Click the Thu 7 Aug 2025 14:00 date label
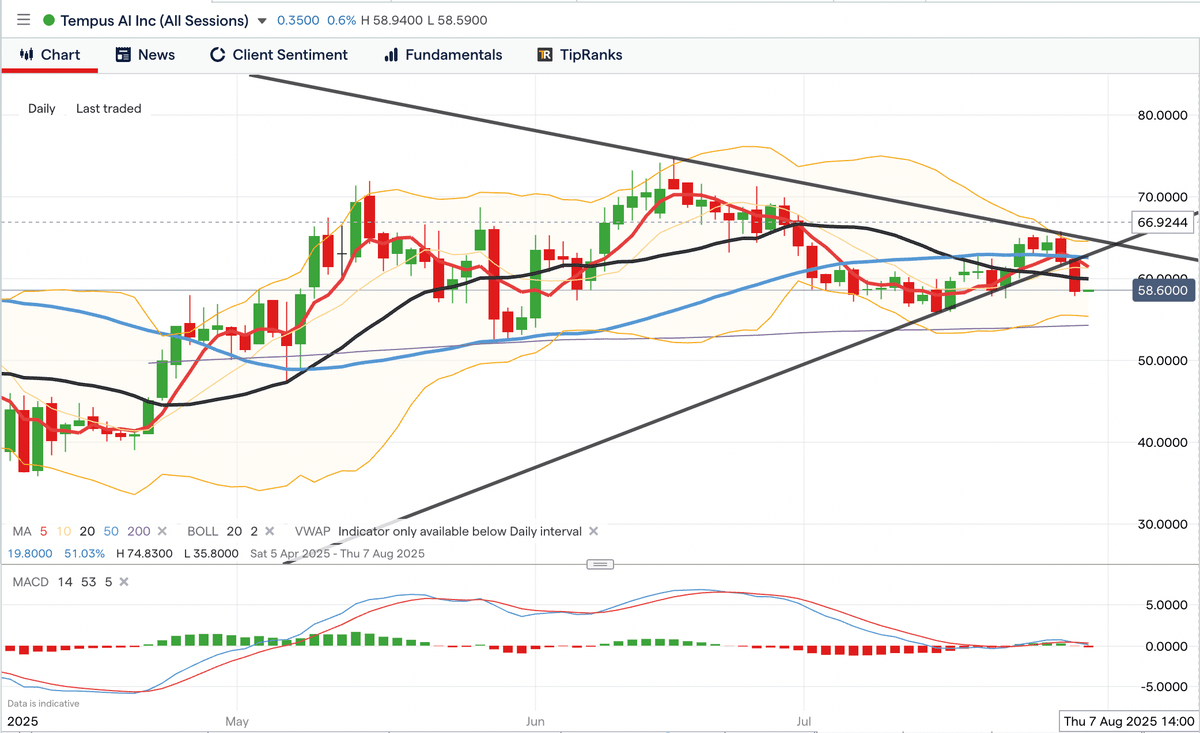1200x733 pixels. coord(1127,721)
